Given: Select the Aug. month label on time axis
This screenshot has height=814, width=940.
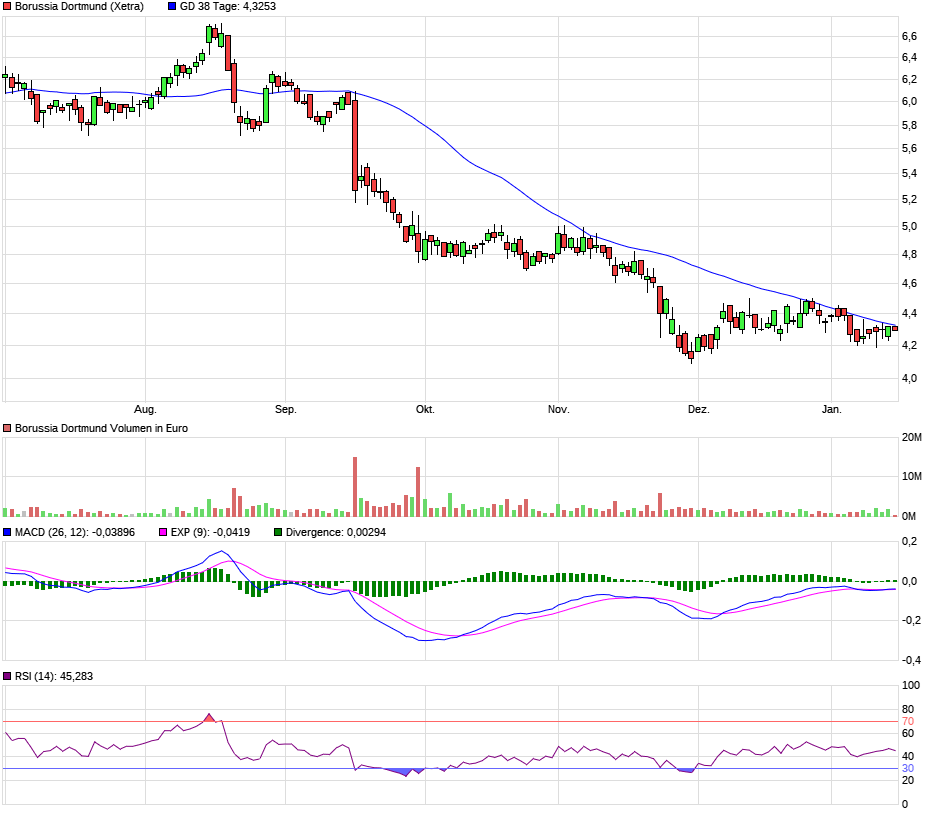Looking at the screenshot, I should coord(146,410).
